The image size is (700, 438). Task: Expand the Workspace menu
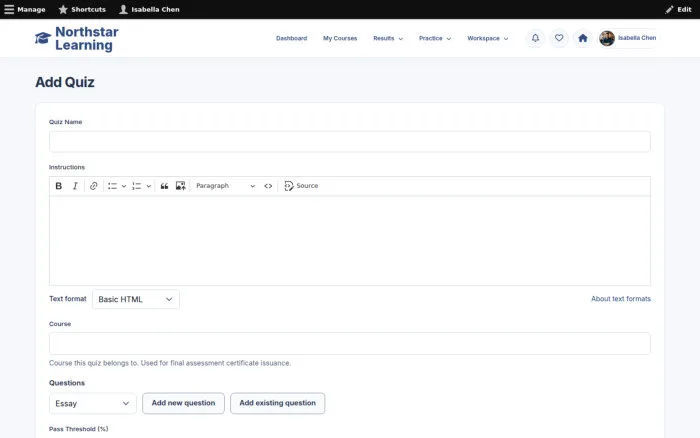click(x=488, y=38)
